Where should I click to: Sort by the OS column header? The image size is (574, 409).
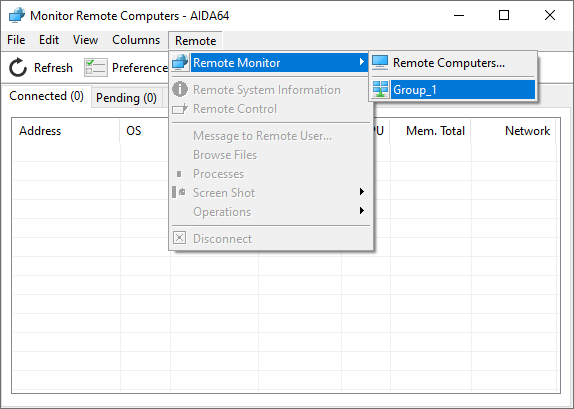(x=145, y=131)
